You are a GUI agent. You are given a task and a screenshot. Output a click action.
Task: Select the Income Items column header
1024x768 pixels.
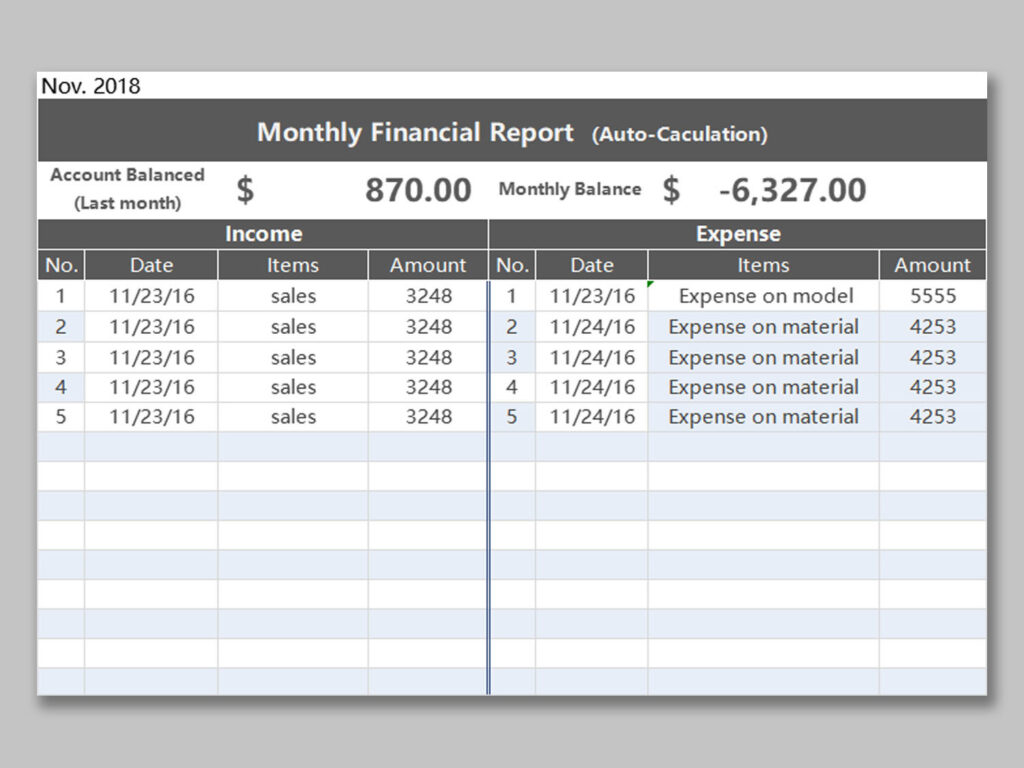point(293,265)
